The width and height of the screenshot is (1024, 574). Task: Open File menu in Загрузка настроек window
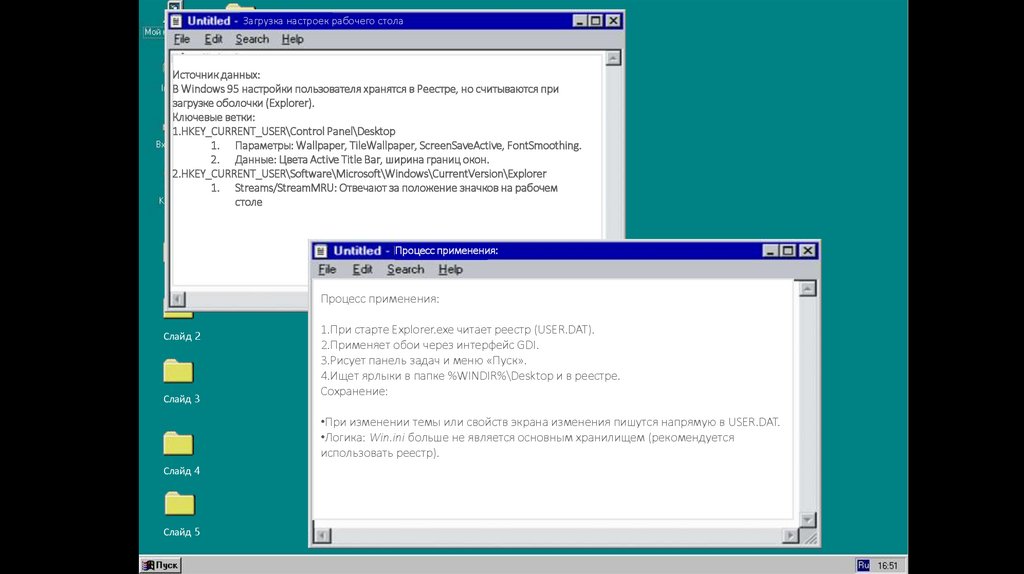pos(182,39)
